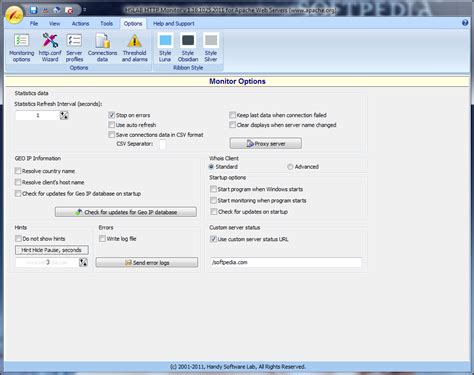The height and width of the screenshot is (375, 474).
Task: Launch the http.conf Wizard
Action: coord(50,48)
